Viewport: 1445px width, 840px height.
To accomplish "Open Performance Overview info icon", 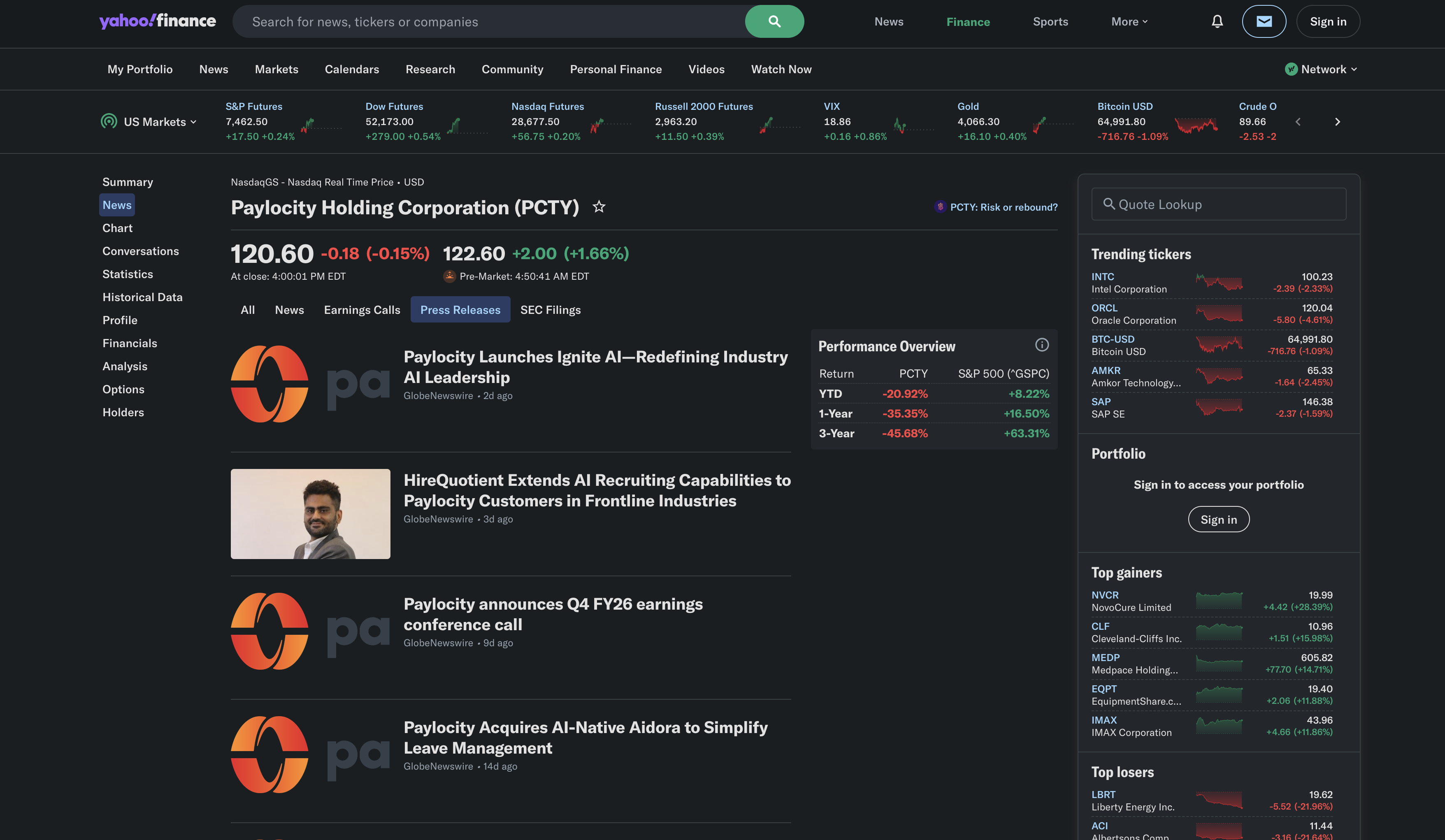I will point(1042,345).
